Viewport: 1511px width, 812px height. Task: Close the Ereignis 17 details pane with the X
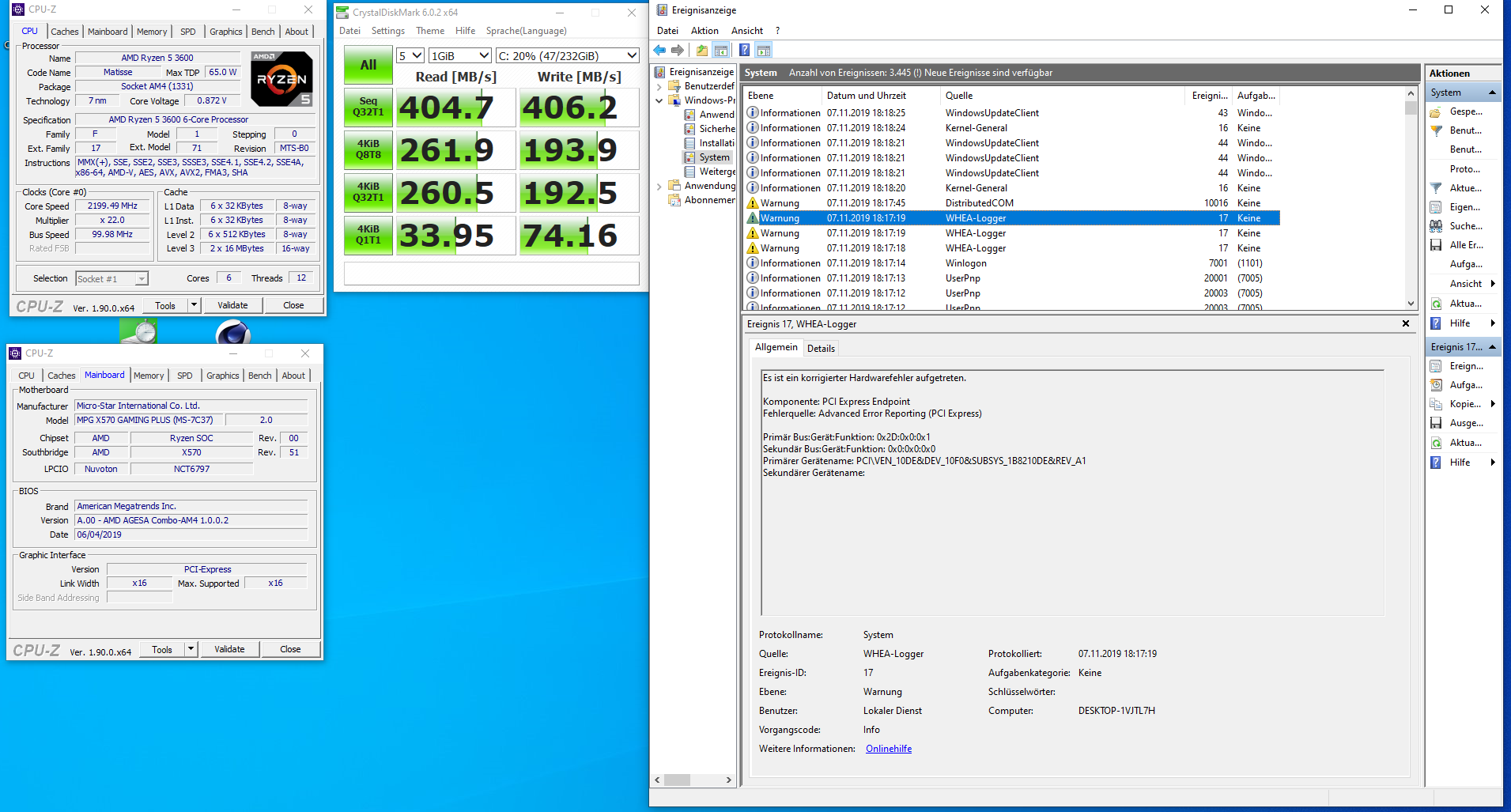click(1406, 323)
